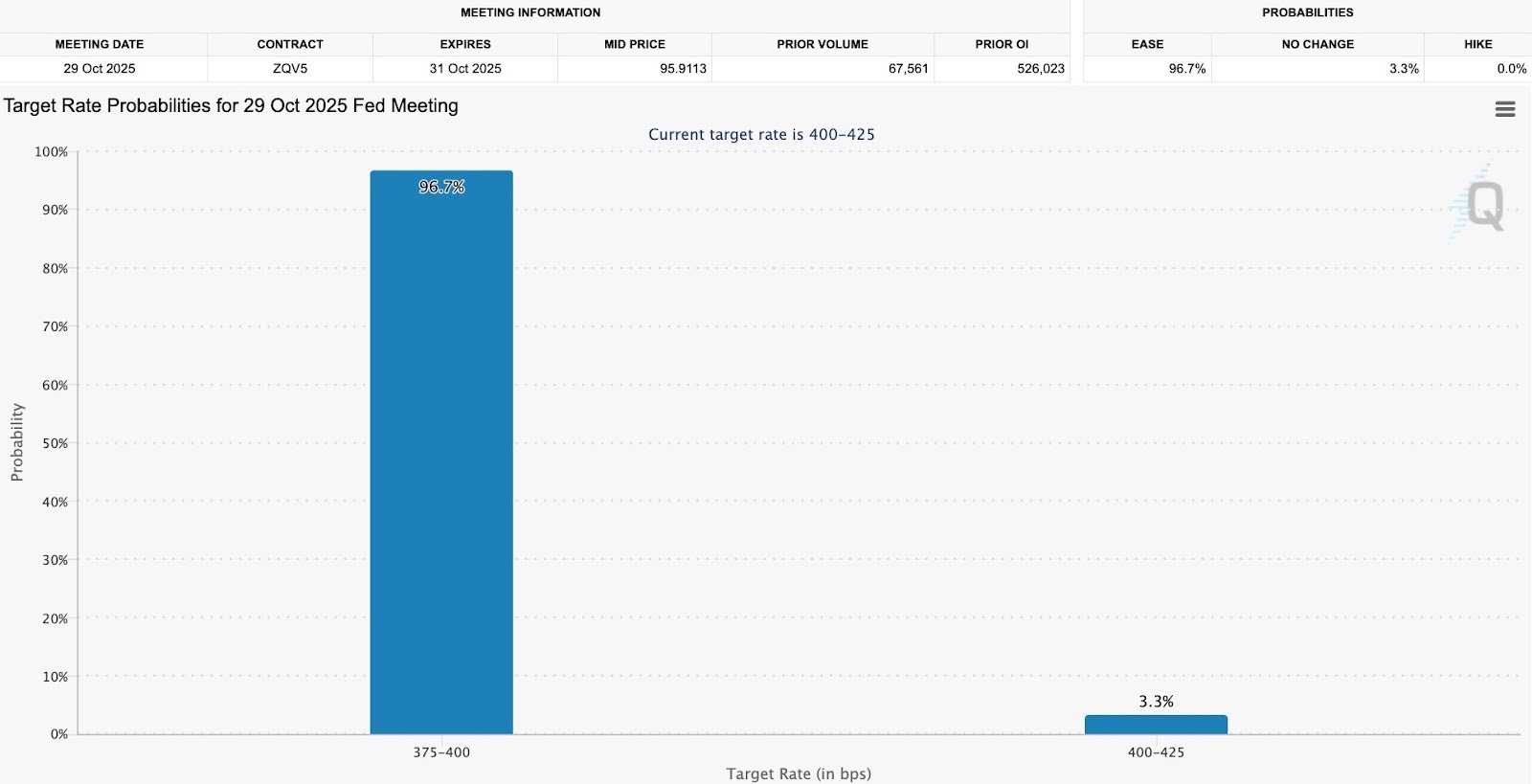Click the PROBABILITIES section header
This screenshot has height=784, width=1532.
(x=1307, y=12)
